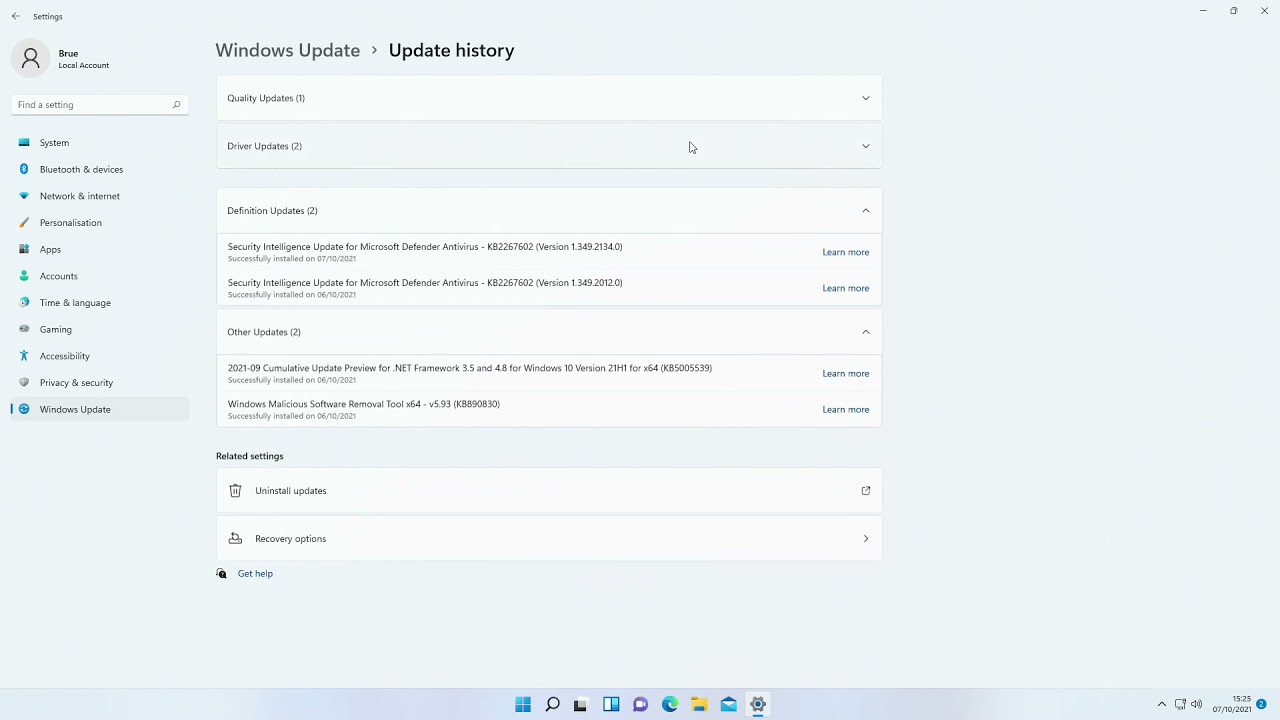Click the Recovery options drive icon
1280x720 pixels.
click(x=235, y=538)
